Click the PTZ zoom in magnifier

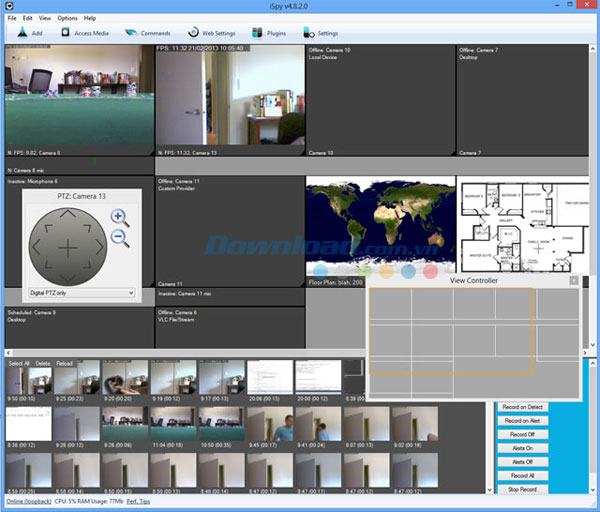120,217
